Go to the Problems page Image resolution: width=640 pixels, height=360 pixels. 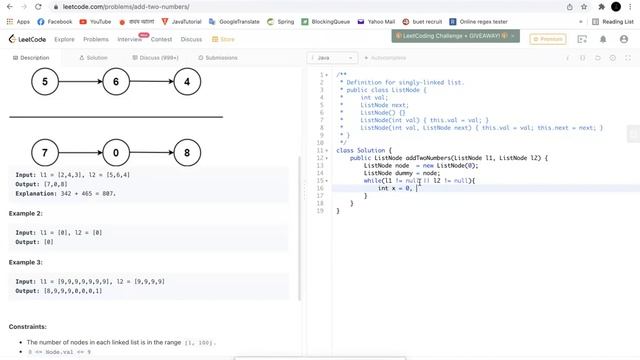pyautogui.click(x=96, y=39)
